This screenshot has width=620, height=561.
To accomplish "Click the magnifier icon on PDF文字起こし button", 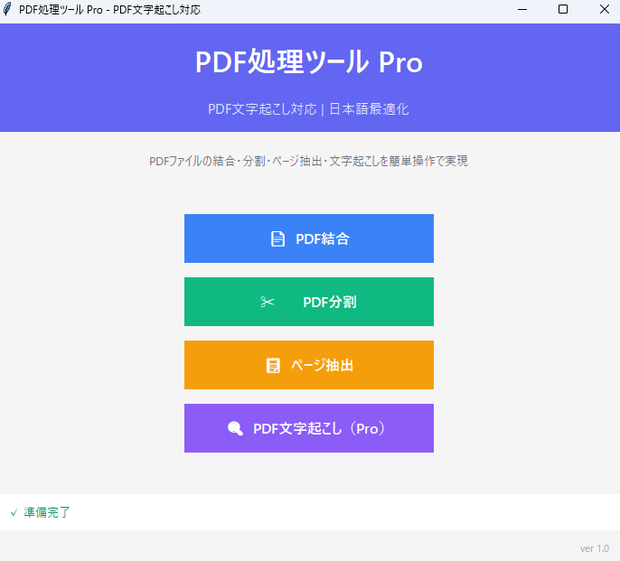I will coord(235,429).
